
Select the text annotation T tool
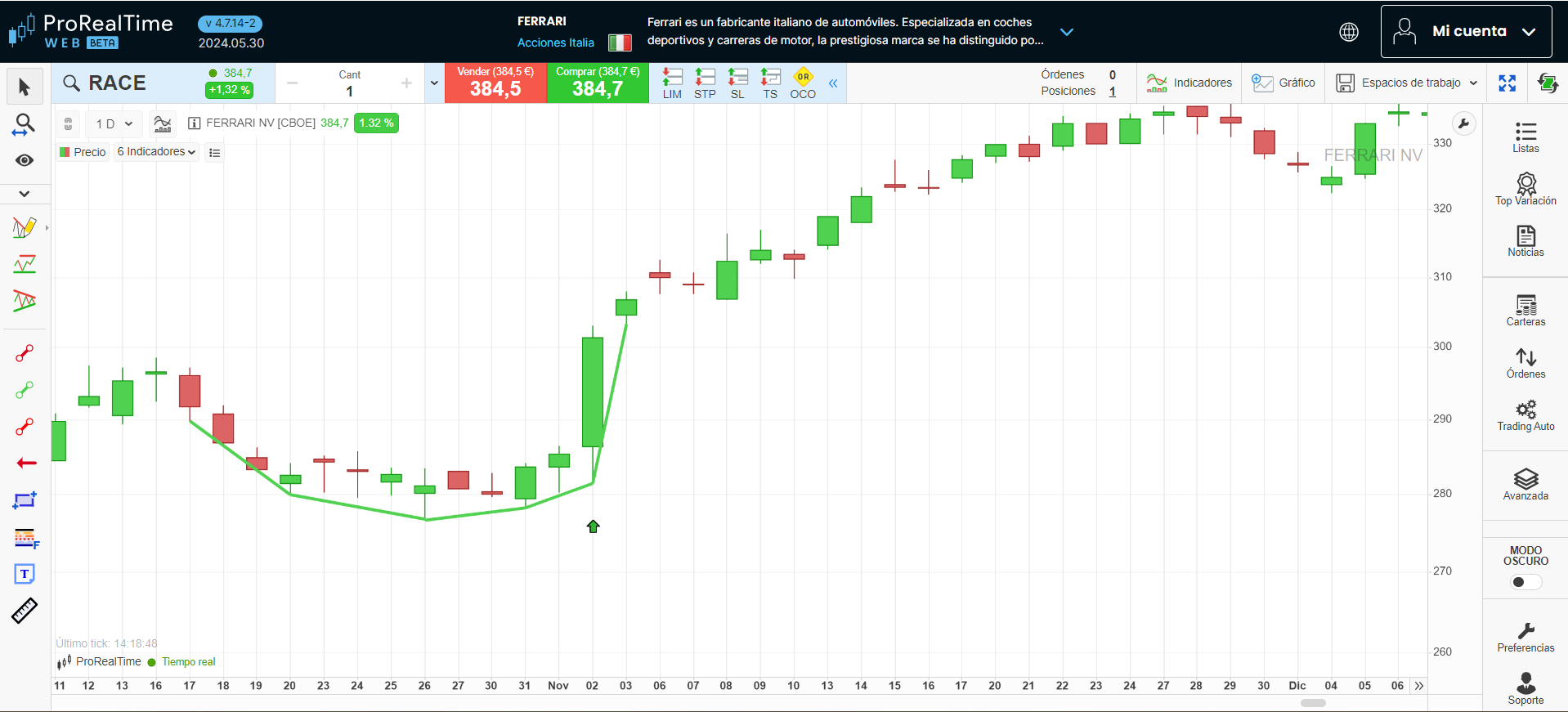(x=25, y=574)
